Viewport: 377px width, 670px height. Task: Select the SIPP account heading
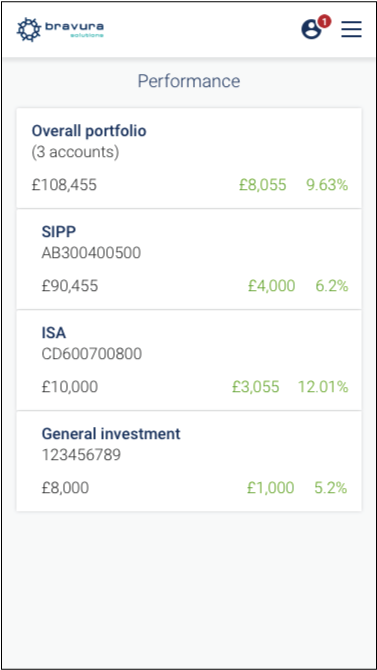pyautogui.click(x=59, y=232)
